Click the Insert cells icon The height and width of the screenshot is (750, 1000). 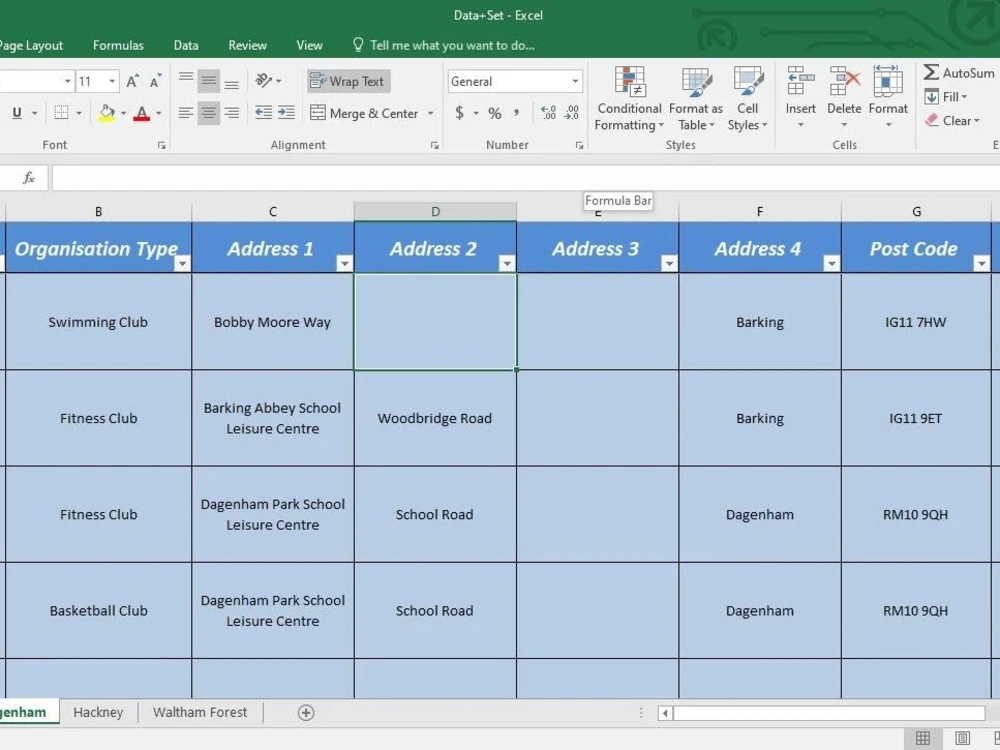coord(800,82)
